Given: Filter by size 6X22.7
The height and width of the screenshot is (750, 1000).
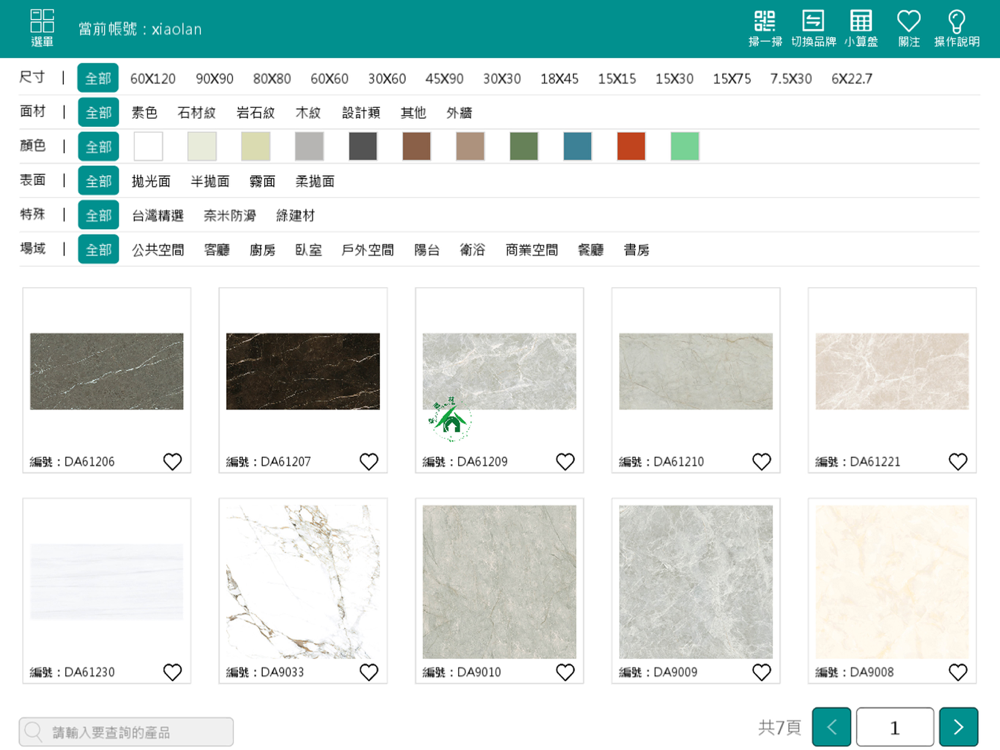Looking at the screenshot, I should [852, 78].
